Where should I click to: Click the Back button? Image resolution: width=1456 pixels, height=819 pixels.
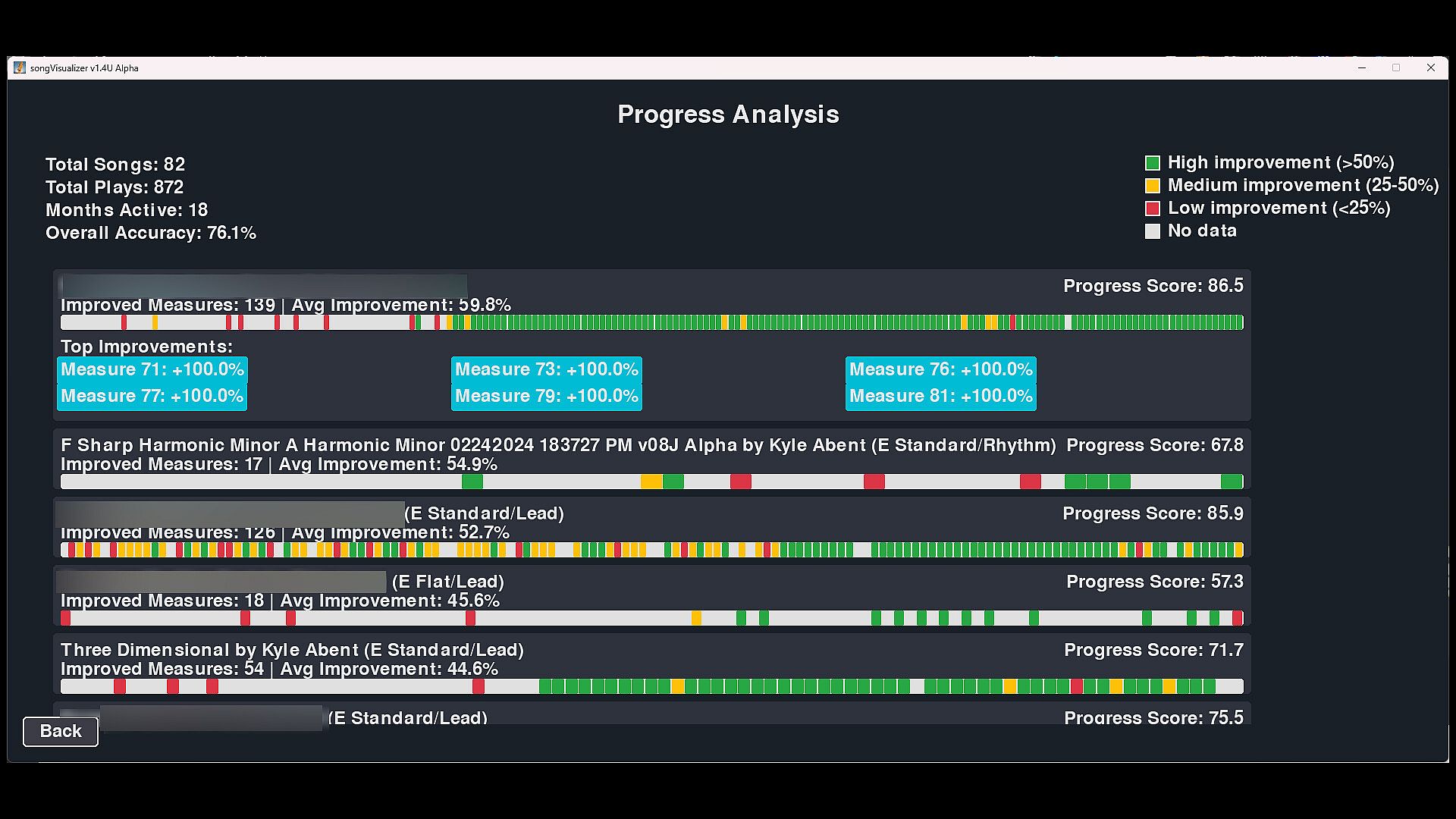click(x=61, y=731)
